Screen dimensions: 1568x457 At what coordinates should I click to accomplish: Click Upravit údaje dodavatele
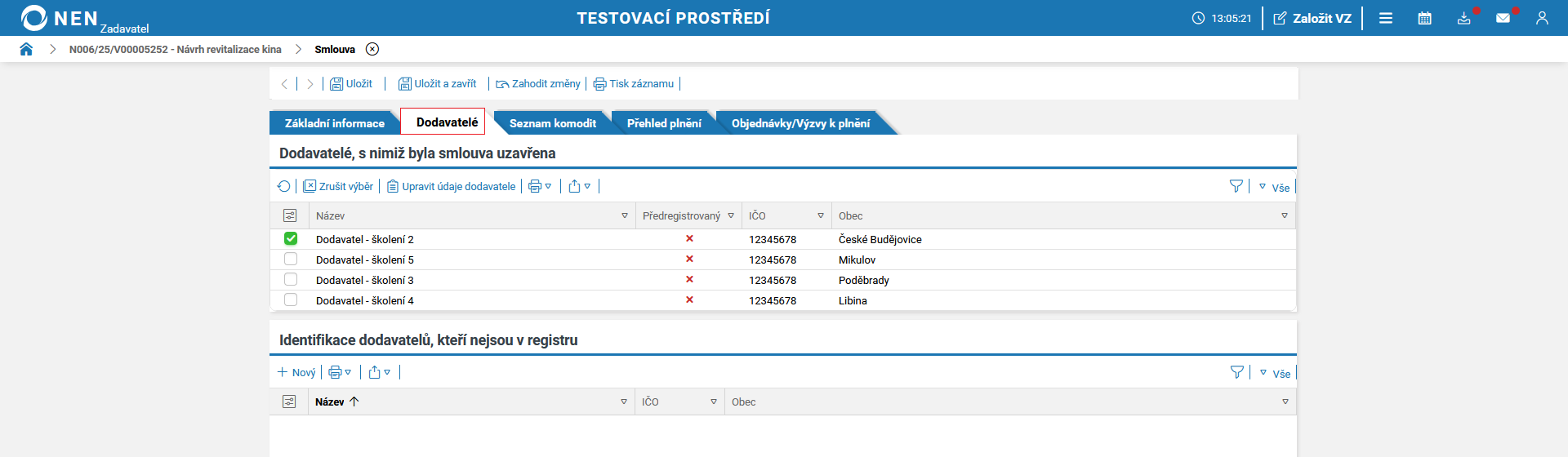(x=451, y=186)
